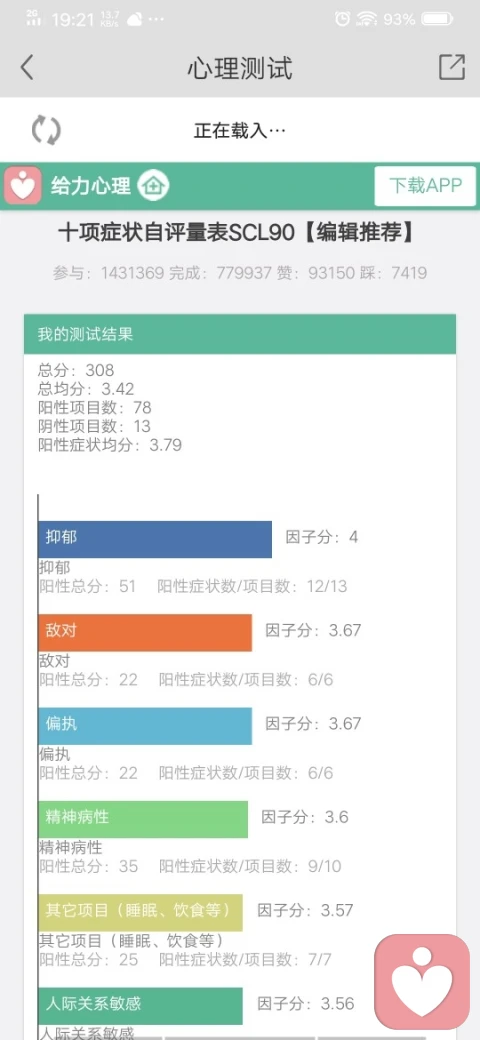Select the orange 敌对 bar
The image size is (480, 1040).
(145, 633)
